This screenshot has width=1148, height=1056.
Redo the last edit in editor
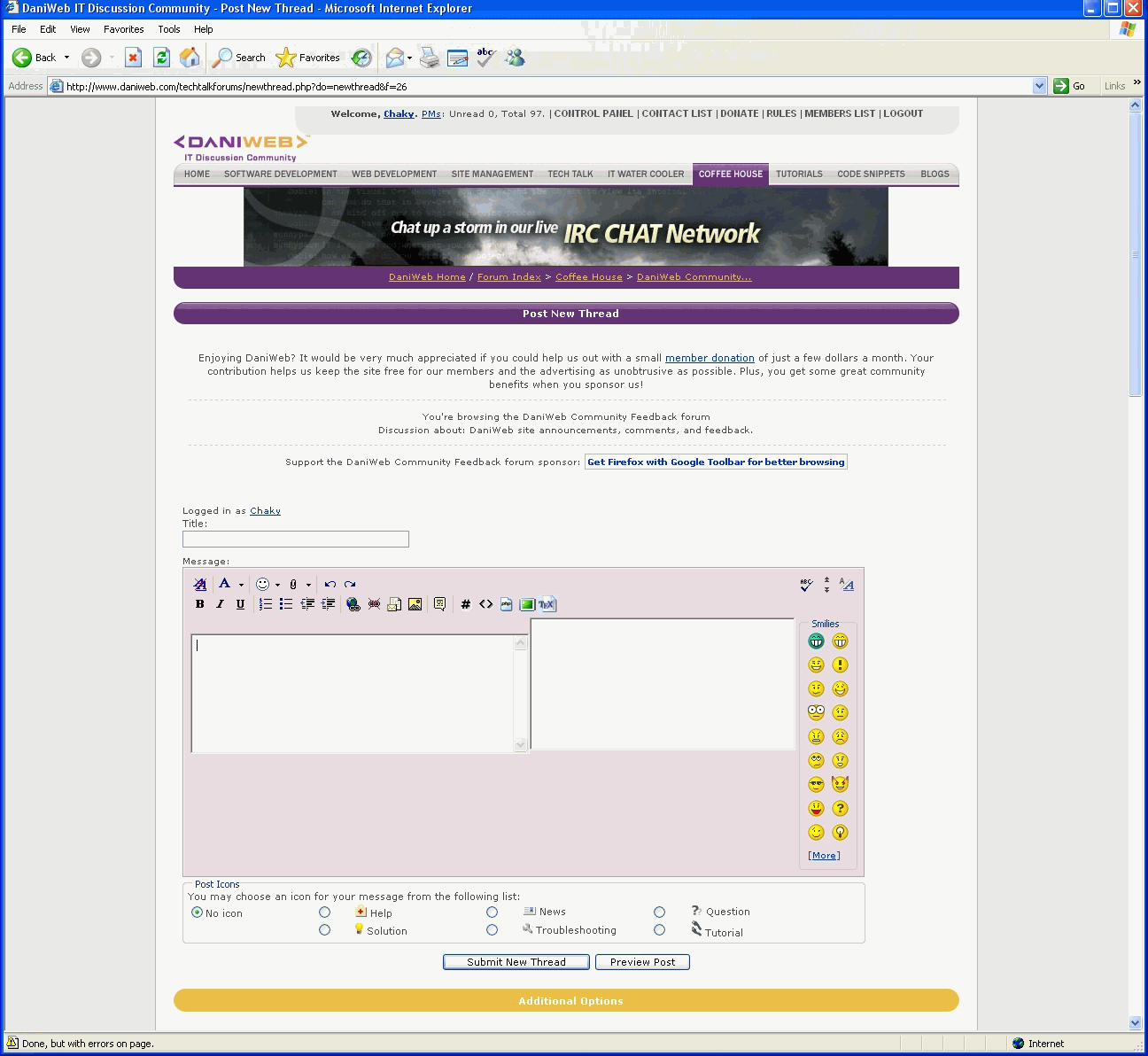[350, 585]
